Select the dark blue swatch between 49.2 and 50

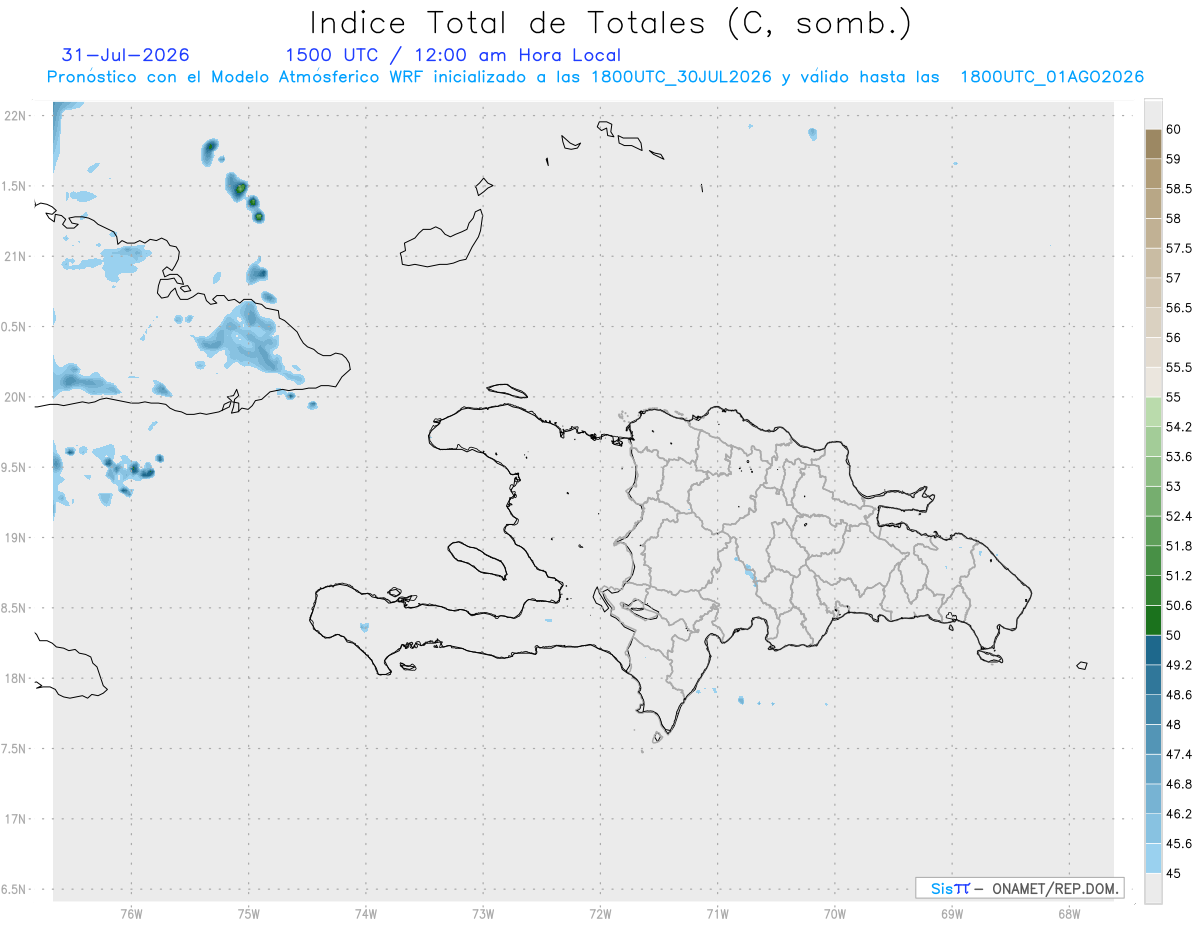click(x=1153, y=650)
